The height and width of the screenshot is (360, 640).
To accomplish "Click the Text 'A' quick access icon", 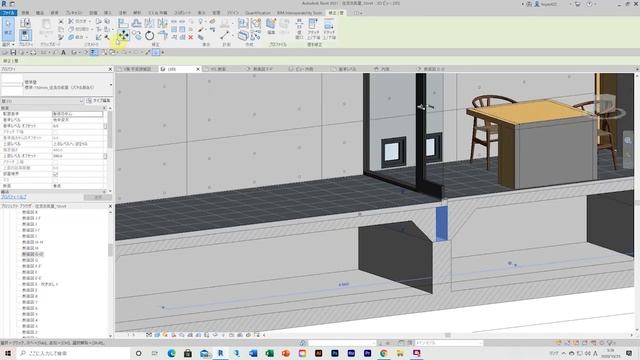I will click(x=63, y=52).
